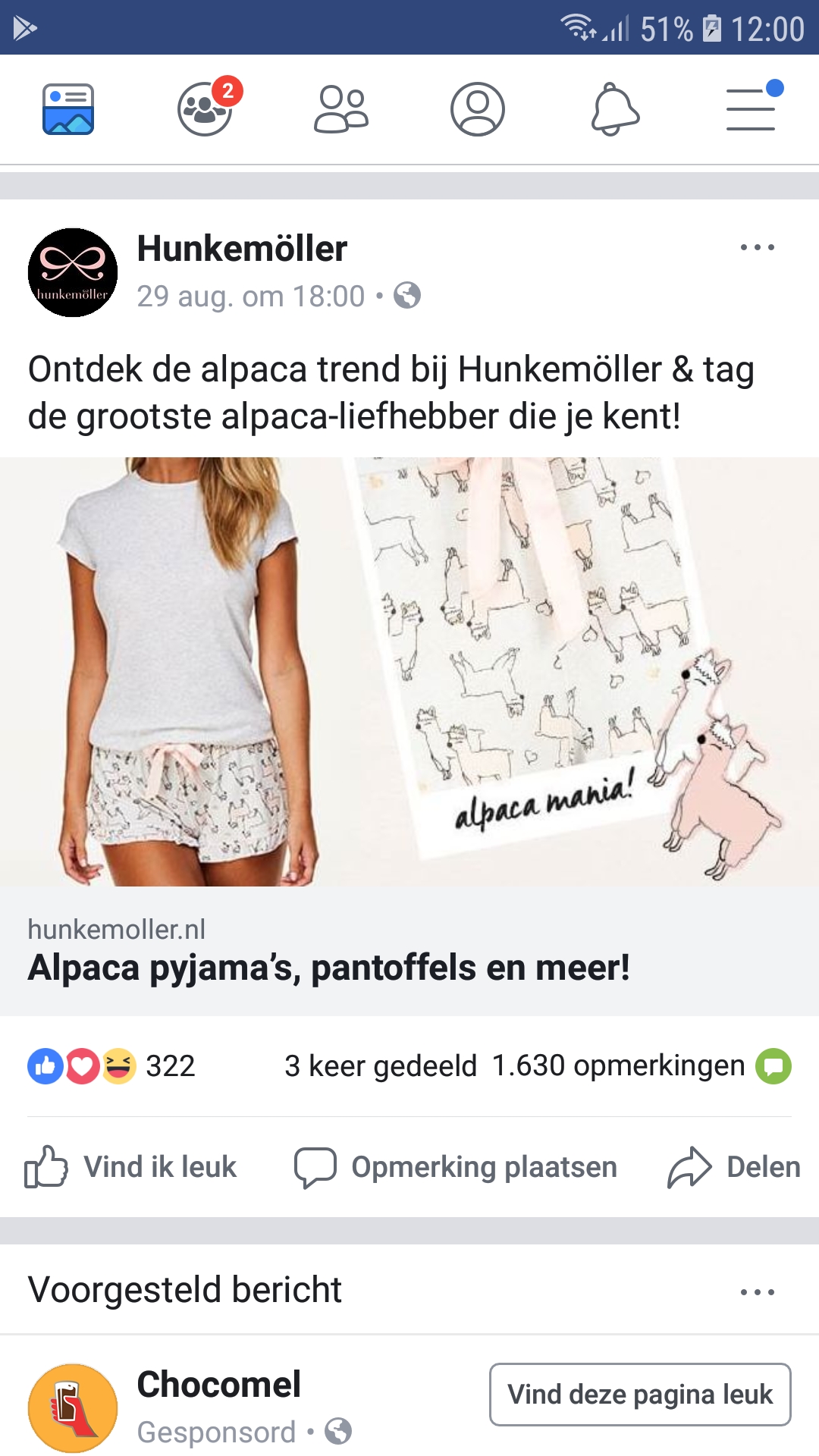Tap the Delen share button
The height and width of the screenshot is (1456, 819).
pos(734,1167)
